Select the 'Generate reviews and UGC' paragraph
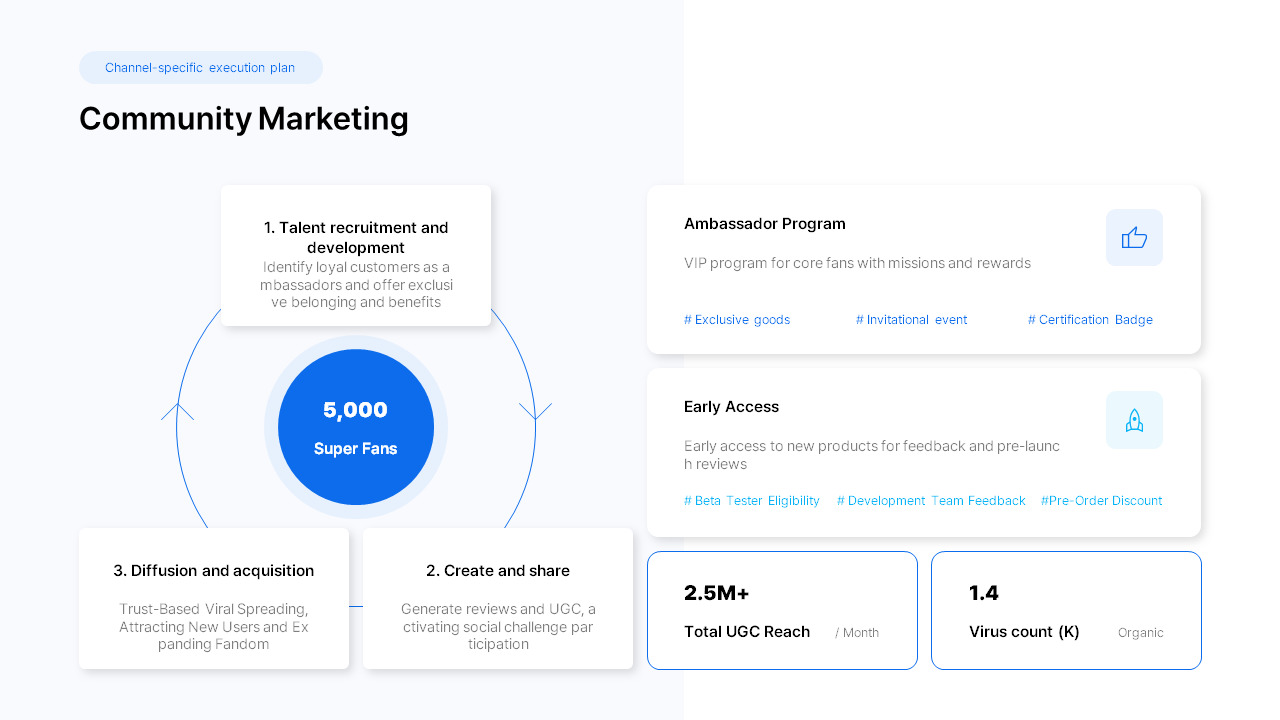Screen dimensions: 1280x720 [x=498, y=627]
